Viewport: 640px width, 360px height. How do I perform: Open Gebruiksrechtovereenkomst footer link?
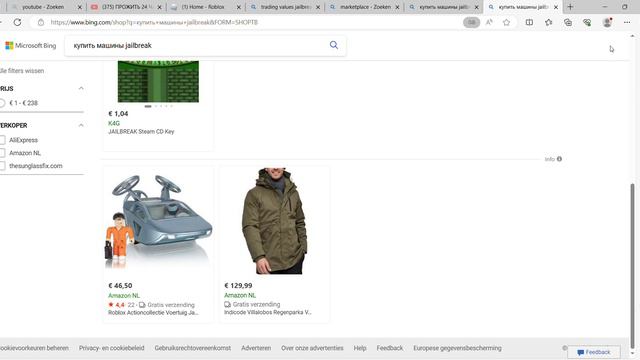193,348
